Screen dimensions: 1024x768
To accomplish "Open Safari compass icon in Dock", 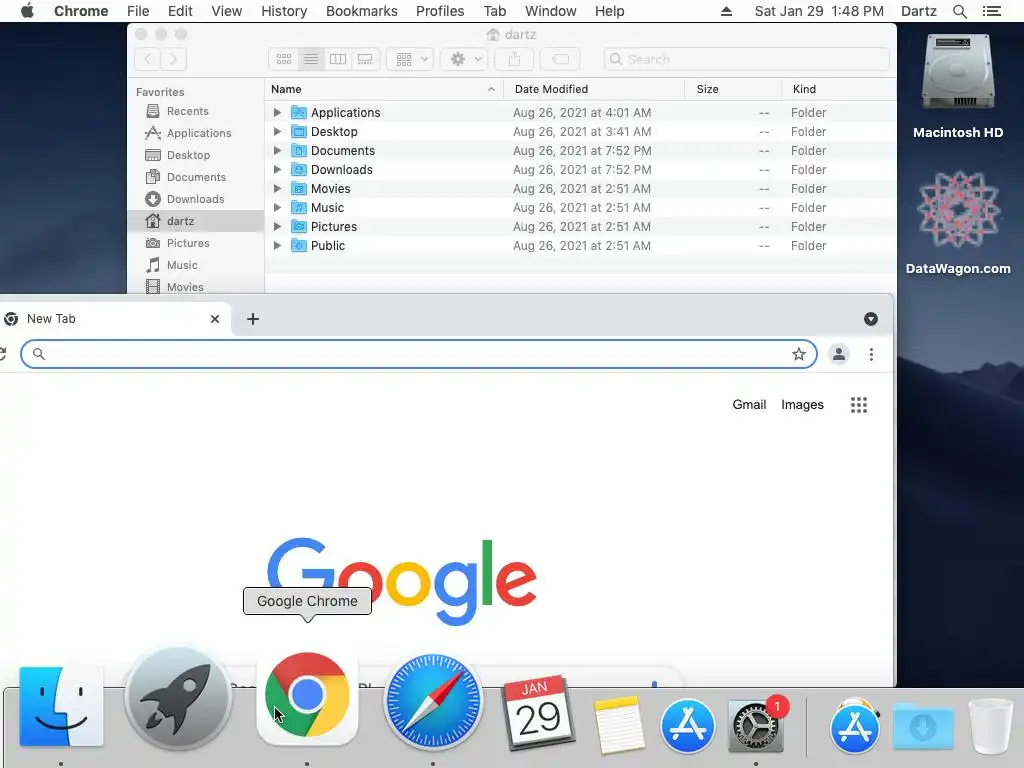I will [x=433, y=703].
